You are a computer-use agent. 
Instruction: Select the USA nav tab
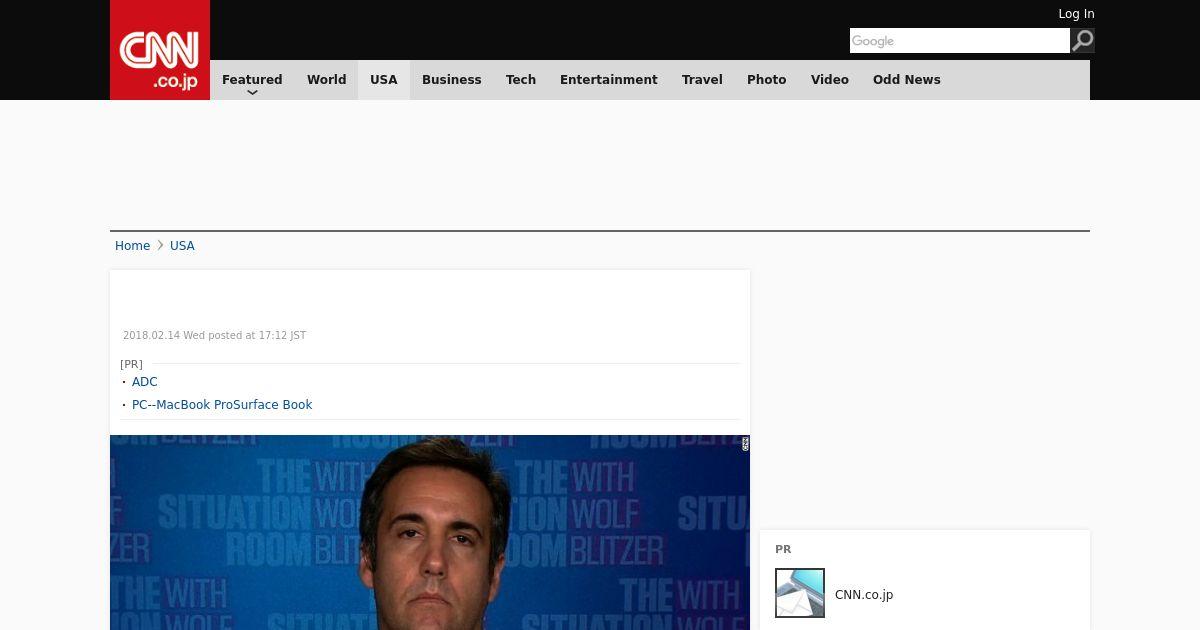[384, 80]
